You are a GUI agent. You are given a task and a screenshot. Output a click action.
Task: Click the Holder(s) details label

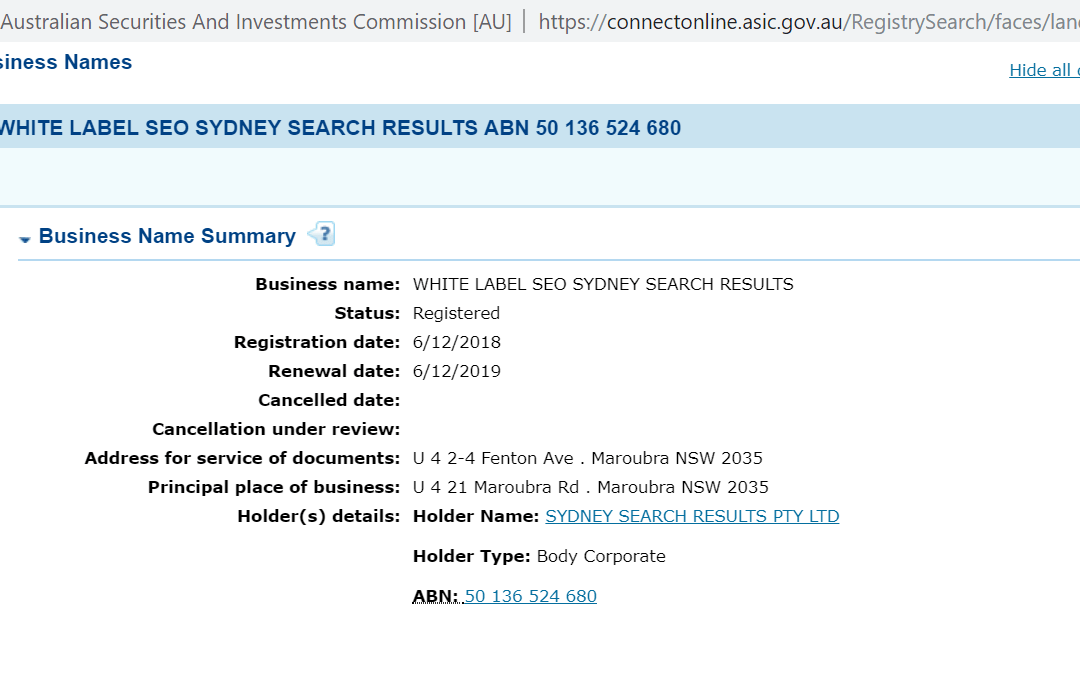point(318,516)
